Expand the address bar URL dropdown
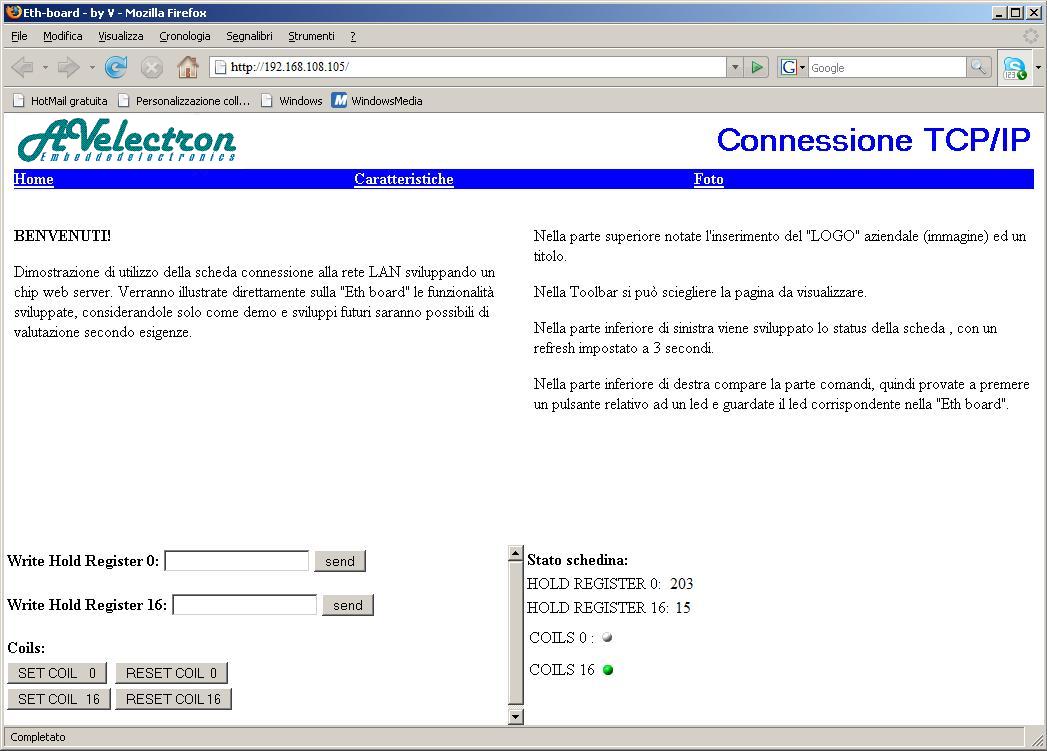This screenshot has height=751, width=1047. [735, 67]
